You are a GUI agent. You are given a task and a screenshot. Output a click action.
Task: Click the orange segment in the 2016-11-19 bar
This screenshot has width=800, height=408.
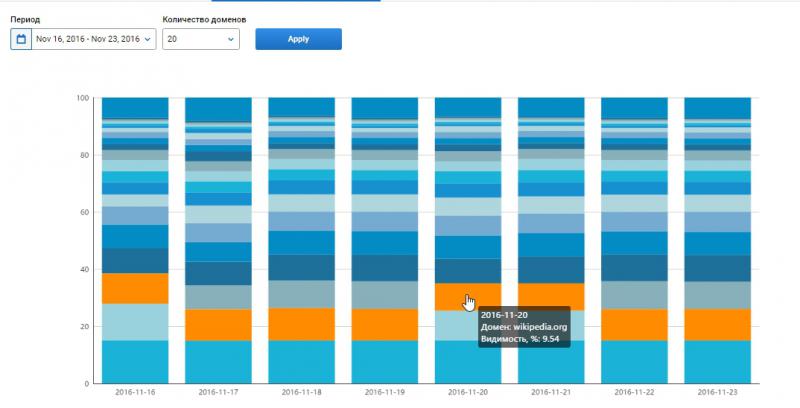[x=384, y=324]
